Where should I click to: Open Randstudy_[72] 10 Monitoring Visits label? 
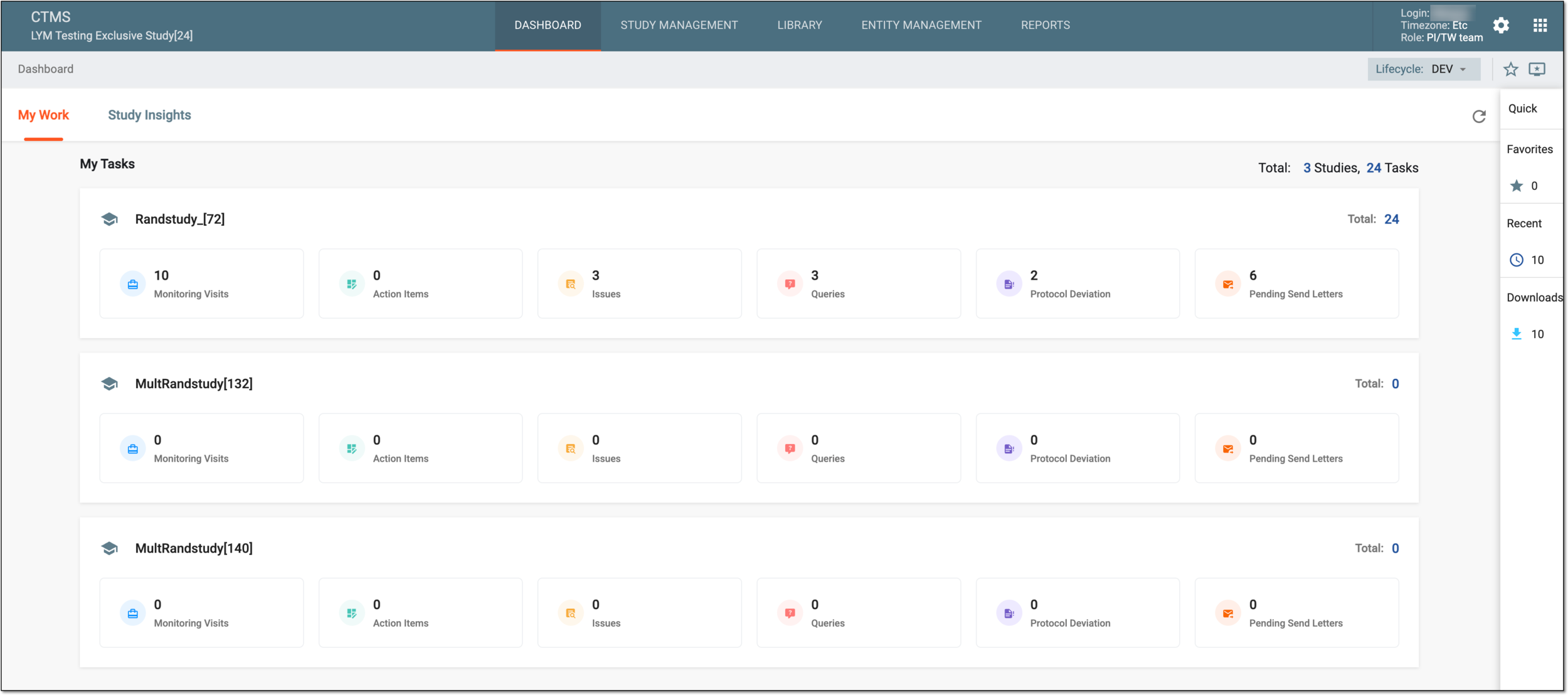coord(191,294)
